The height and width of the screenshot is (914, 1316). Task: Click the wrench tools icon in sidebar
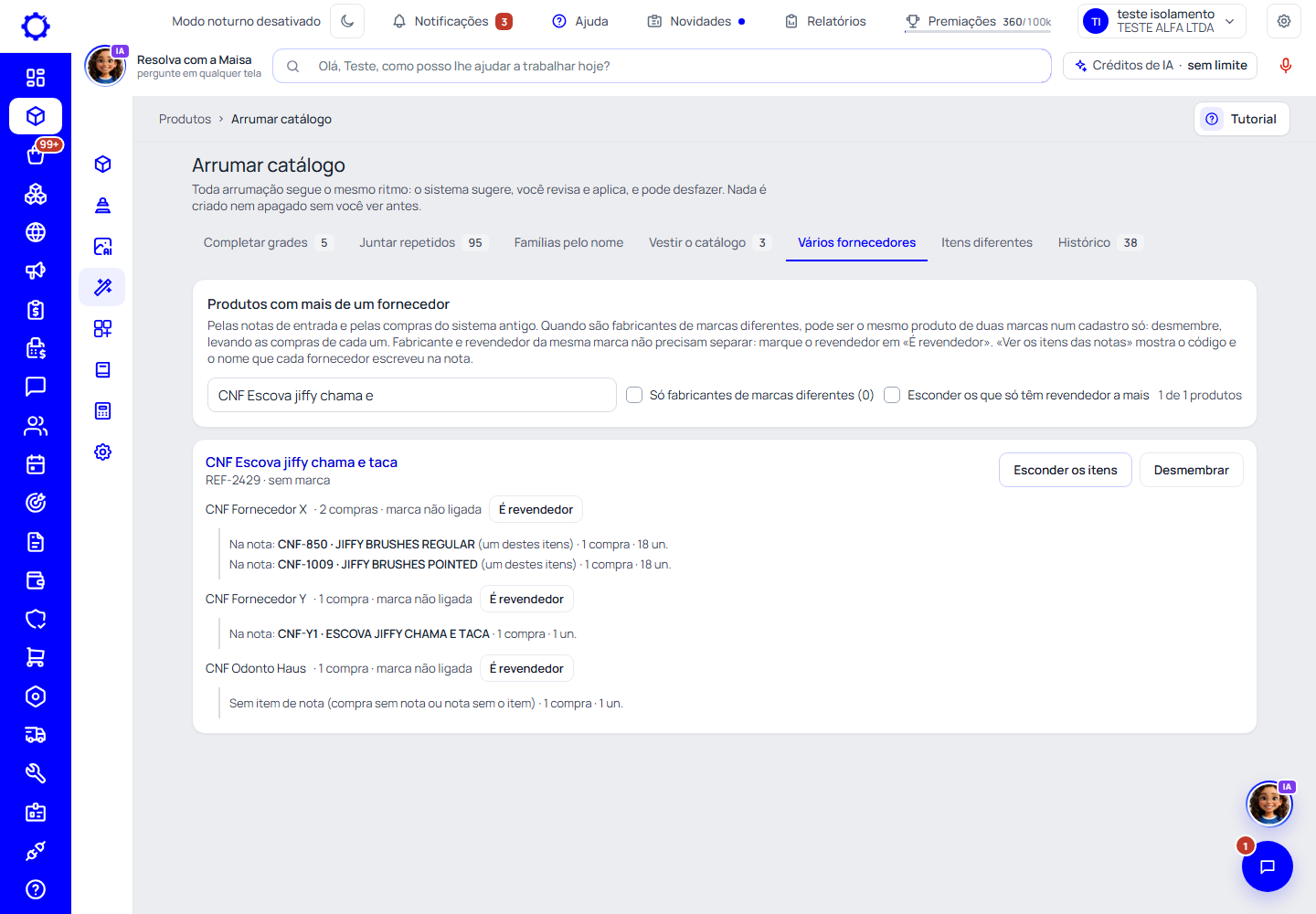point(36,773)
